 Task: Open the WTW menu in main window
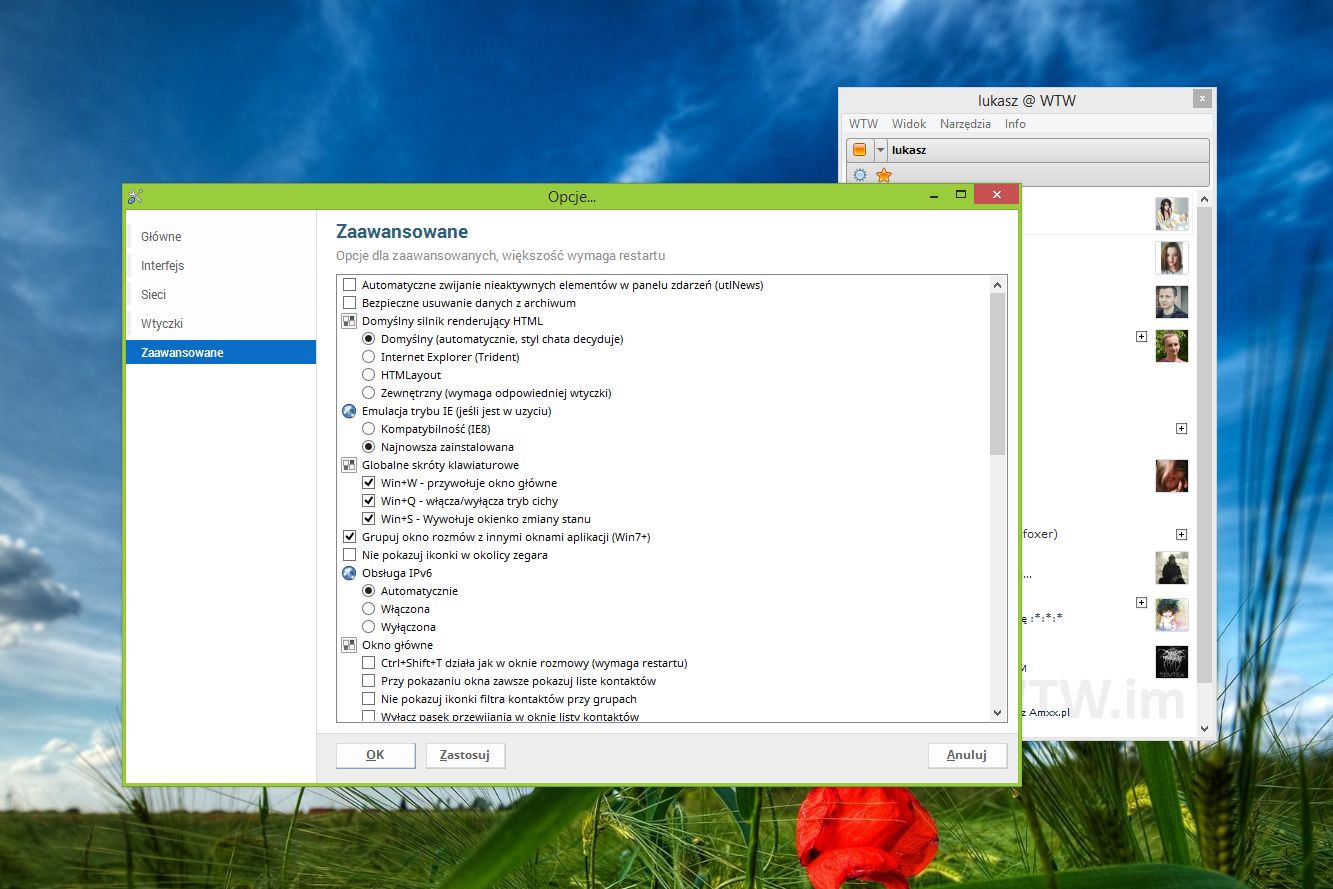[x=863, y=124]
